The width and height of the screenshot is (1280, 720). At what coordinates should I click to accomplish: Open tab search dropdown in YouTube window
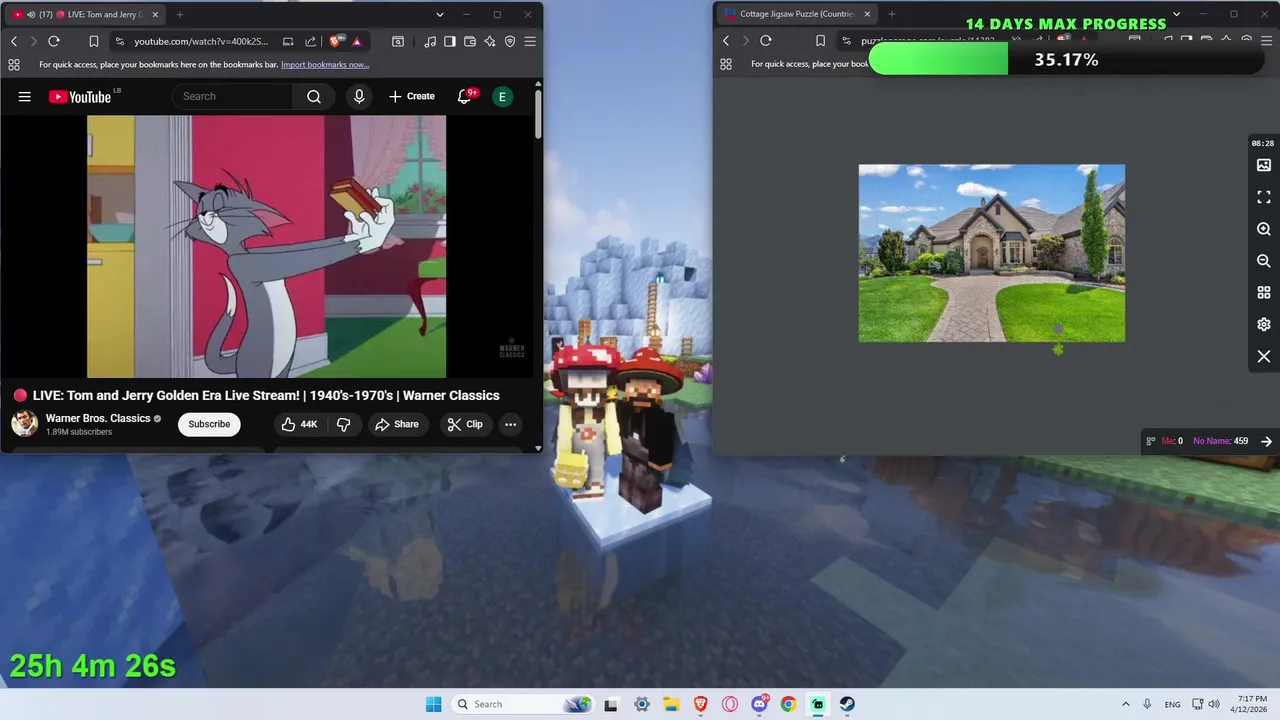pyautogui.click(x=440, y=15)
